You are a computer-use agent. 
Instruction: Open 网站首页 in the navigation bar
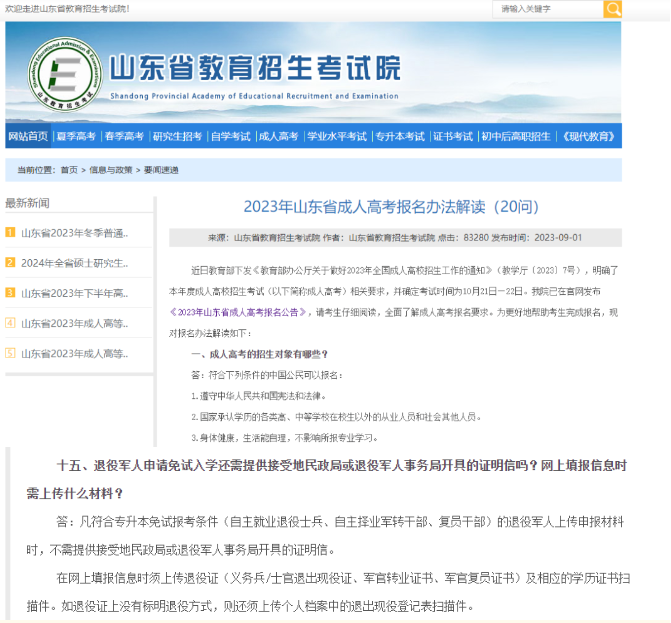coord(28,136)
